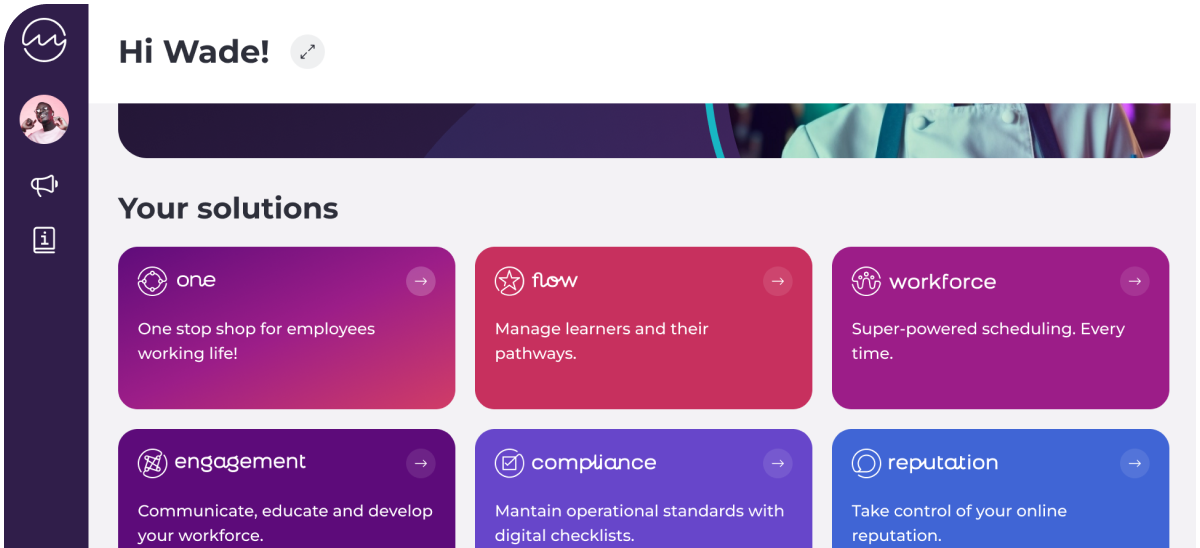Open the engagement solution title
The width and height of the screenshot is (1200, 548).
pos(240,462)
